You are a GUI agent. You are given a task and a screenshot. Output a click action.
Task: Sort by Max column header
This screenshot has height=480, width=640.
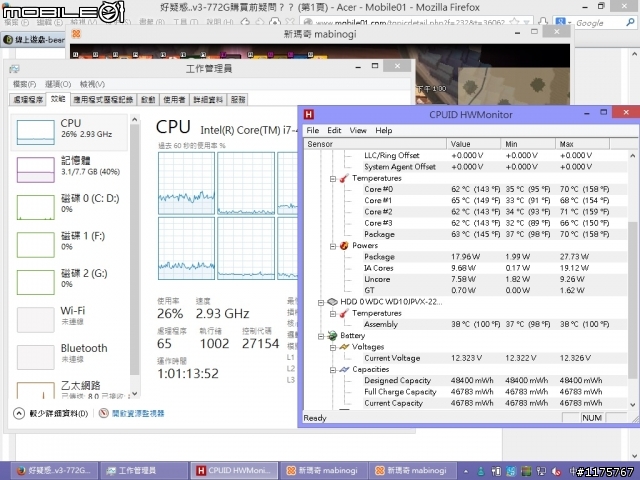582,144
